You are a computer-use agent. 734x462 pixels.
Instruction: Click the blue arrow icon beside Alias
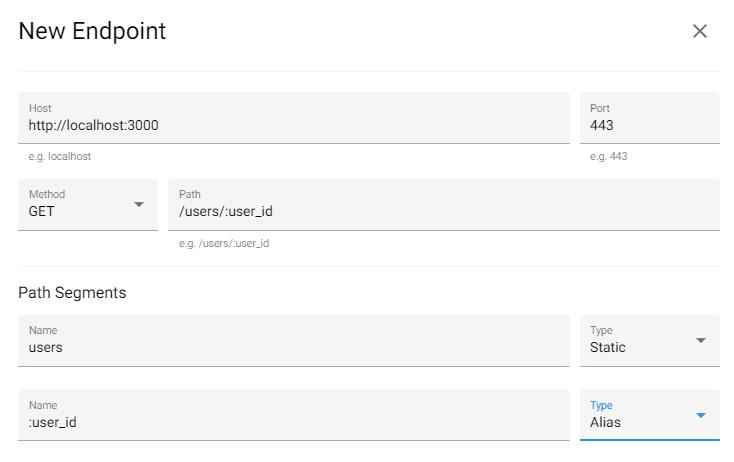[701, 415]
